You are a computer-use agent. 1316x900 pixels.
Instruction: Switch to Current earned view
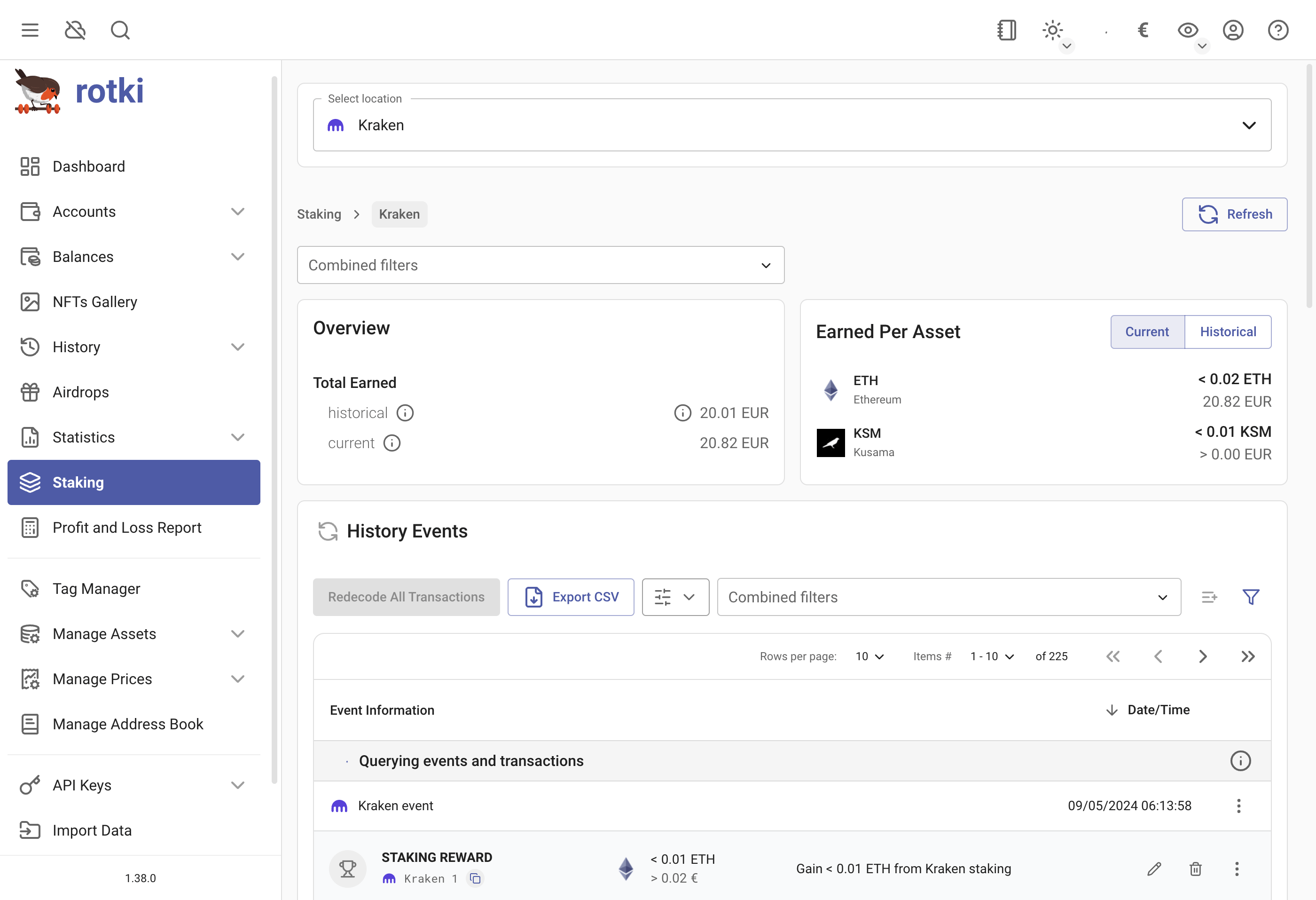[1147, 332]
